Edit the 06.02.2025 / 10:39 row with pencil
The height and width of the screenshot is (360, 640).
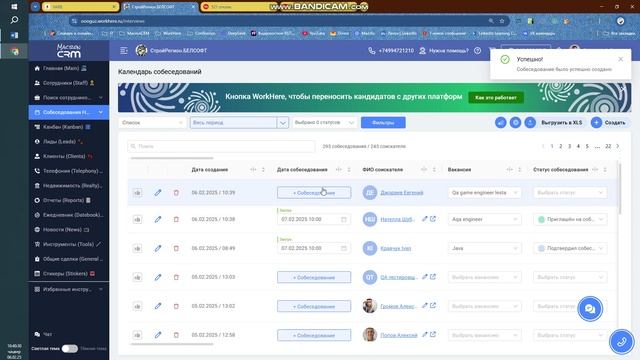pyautogui.click(x=158, y=193)
